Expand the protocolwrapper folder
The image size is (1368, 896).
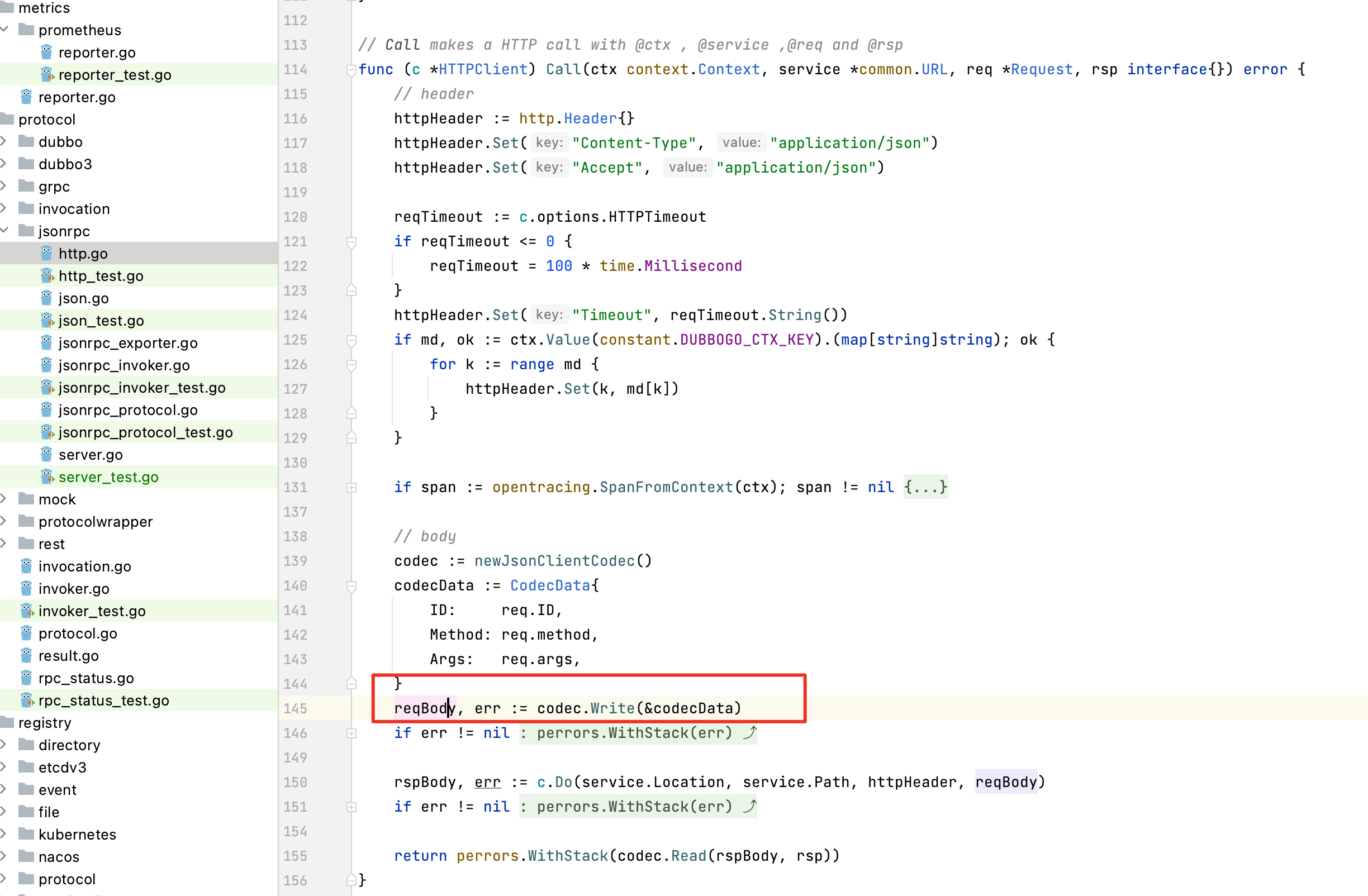click(x=4, y=522)
